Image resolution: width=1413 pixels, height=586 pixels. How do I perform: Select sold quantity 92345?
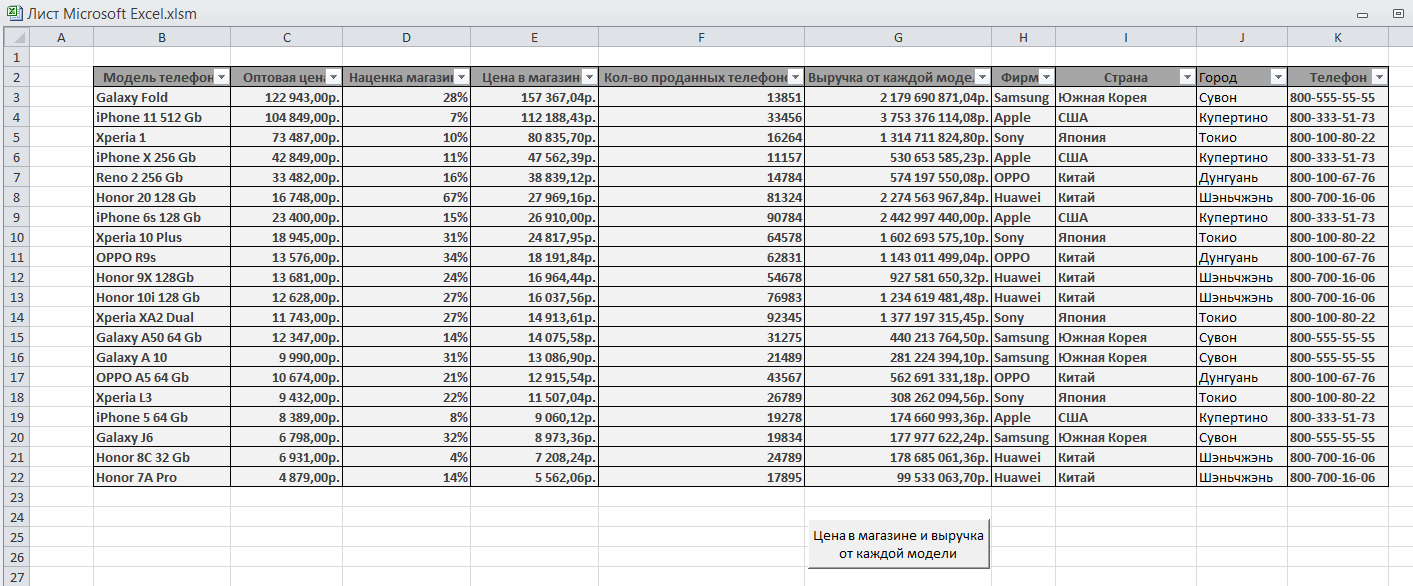pos(702,317)
